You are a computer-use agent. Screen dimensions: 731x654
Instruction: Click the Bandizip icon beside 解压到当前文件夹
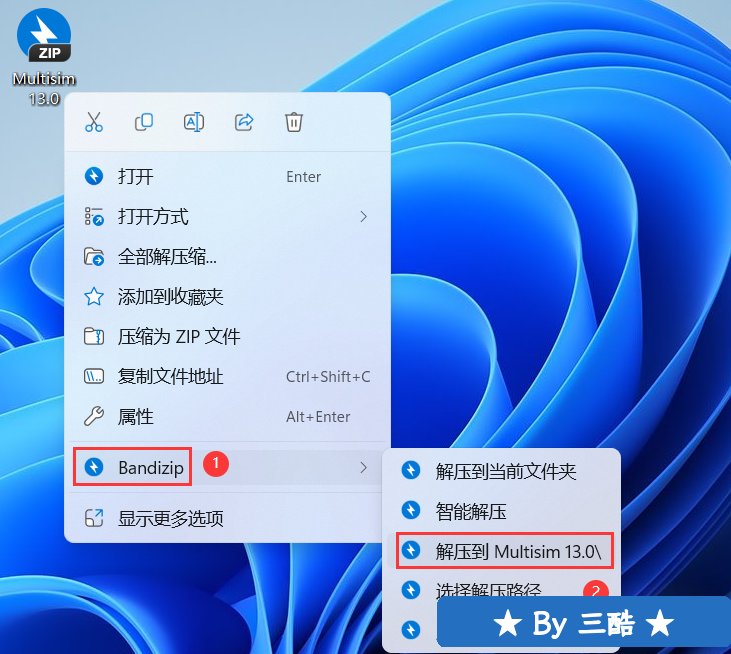pos(411,470)
